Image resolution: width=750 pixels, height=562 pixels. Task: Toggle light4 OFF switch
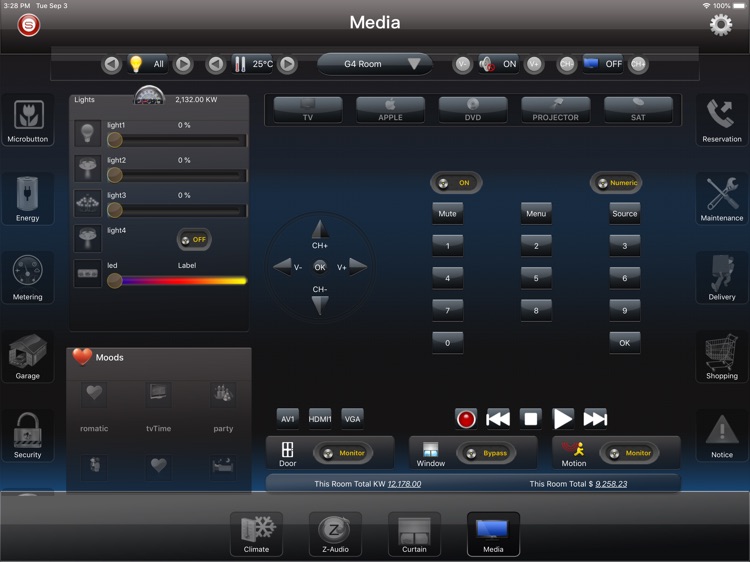(x=194, y=240)
